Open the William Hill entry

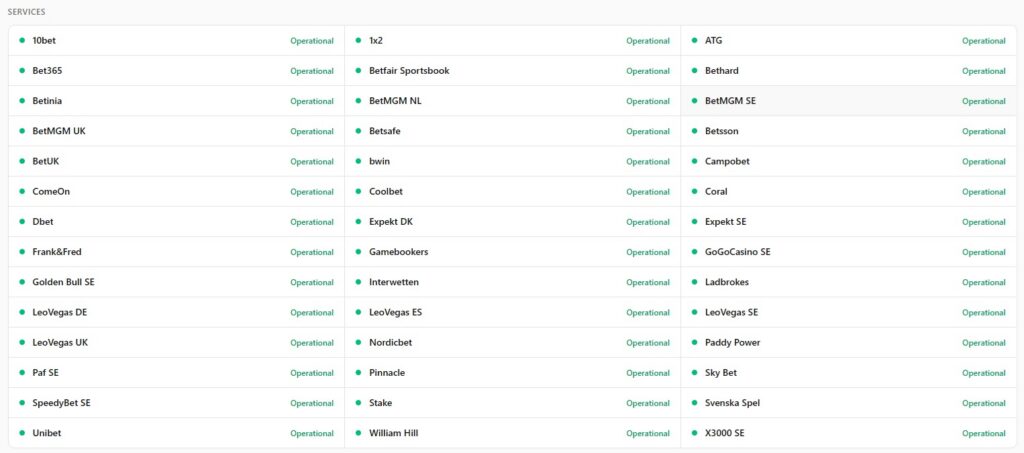coord(513,433)
